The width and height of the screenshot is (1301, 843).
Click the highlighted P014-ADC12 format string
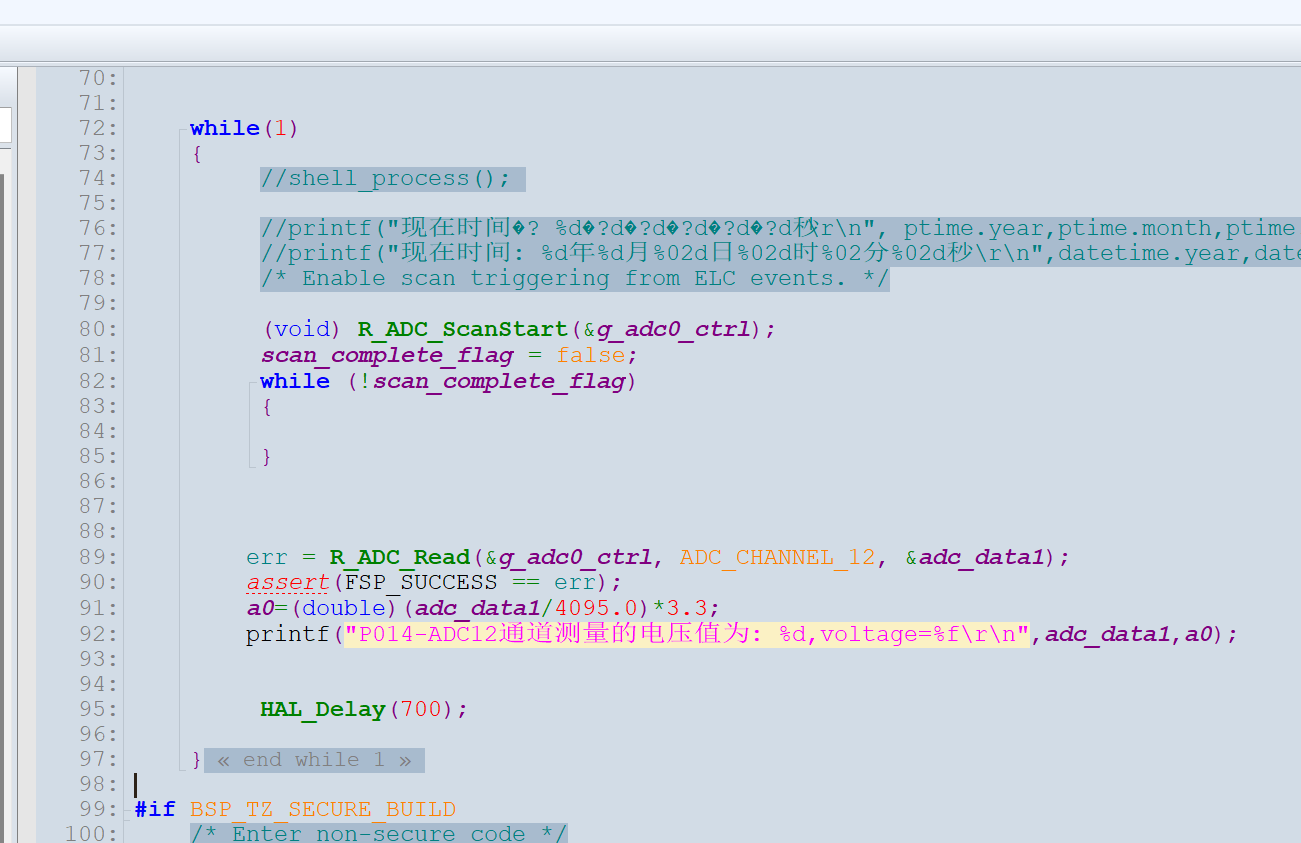[687, 633]
